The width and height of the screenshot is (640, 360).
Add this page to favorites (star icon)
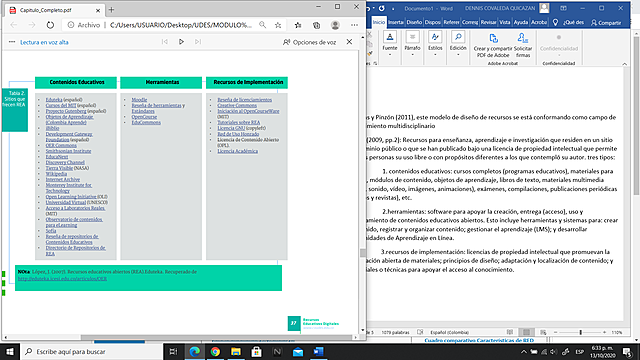(278, 25)
